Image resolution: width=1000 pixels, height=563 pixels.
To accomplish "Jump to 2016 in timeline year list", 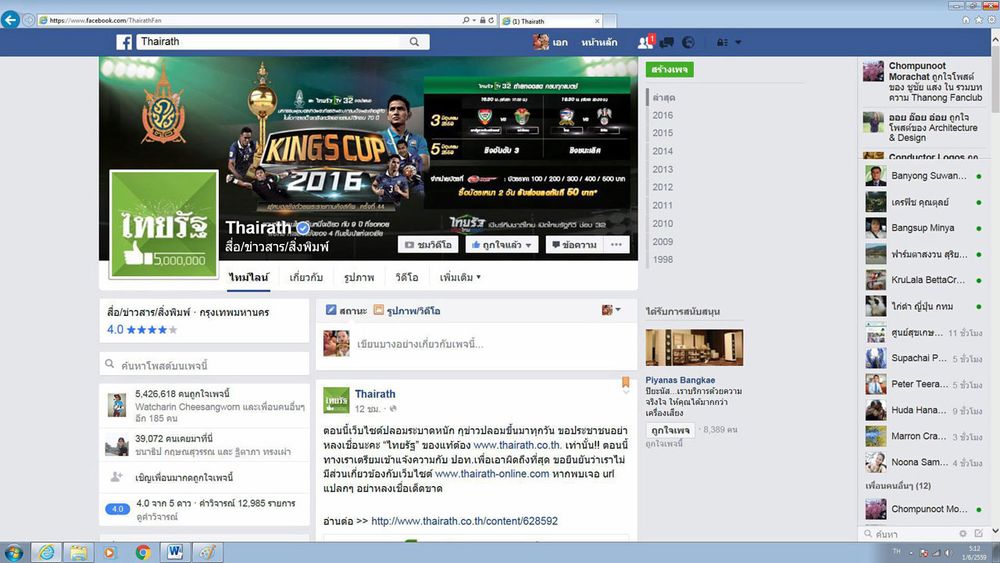I will pyautogui.click(x=663, y=115).
